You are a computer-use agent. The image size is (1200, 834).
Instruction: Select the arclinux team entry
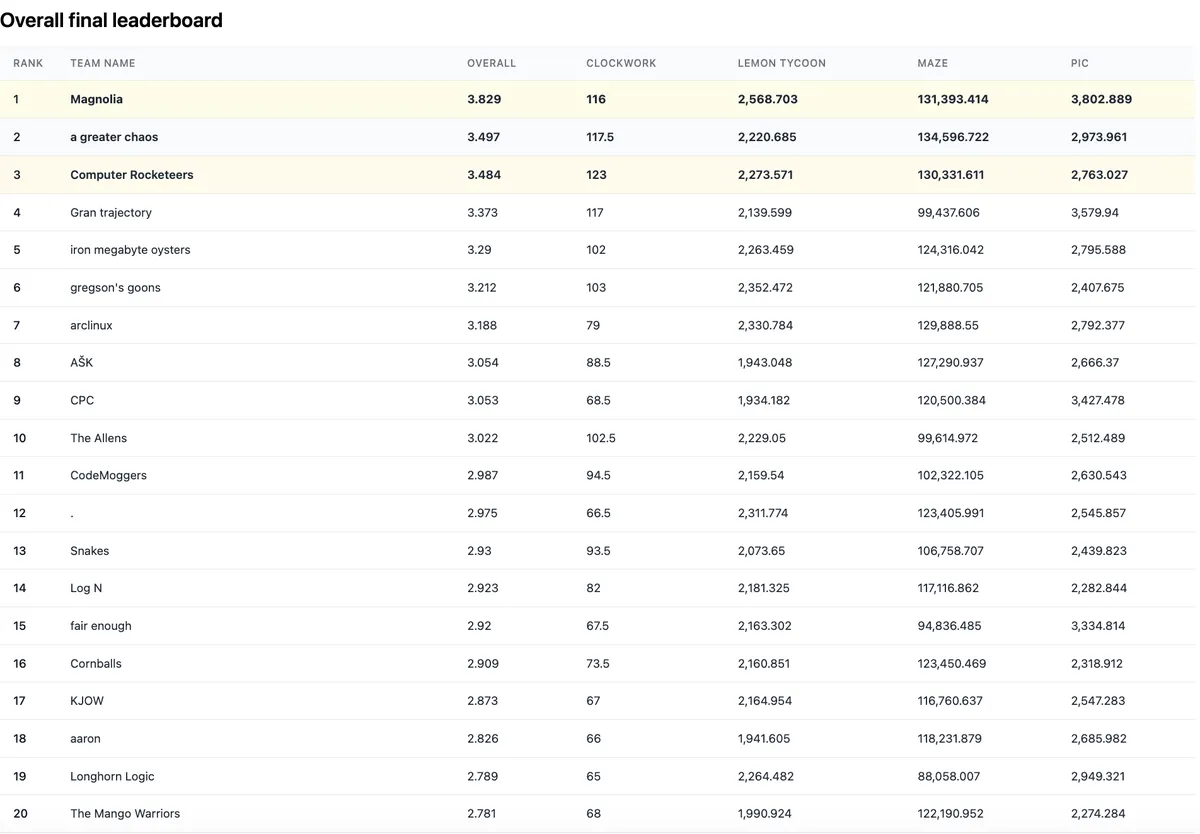click(x=92, y=325)
